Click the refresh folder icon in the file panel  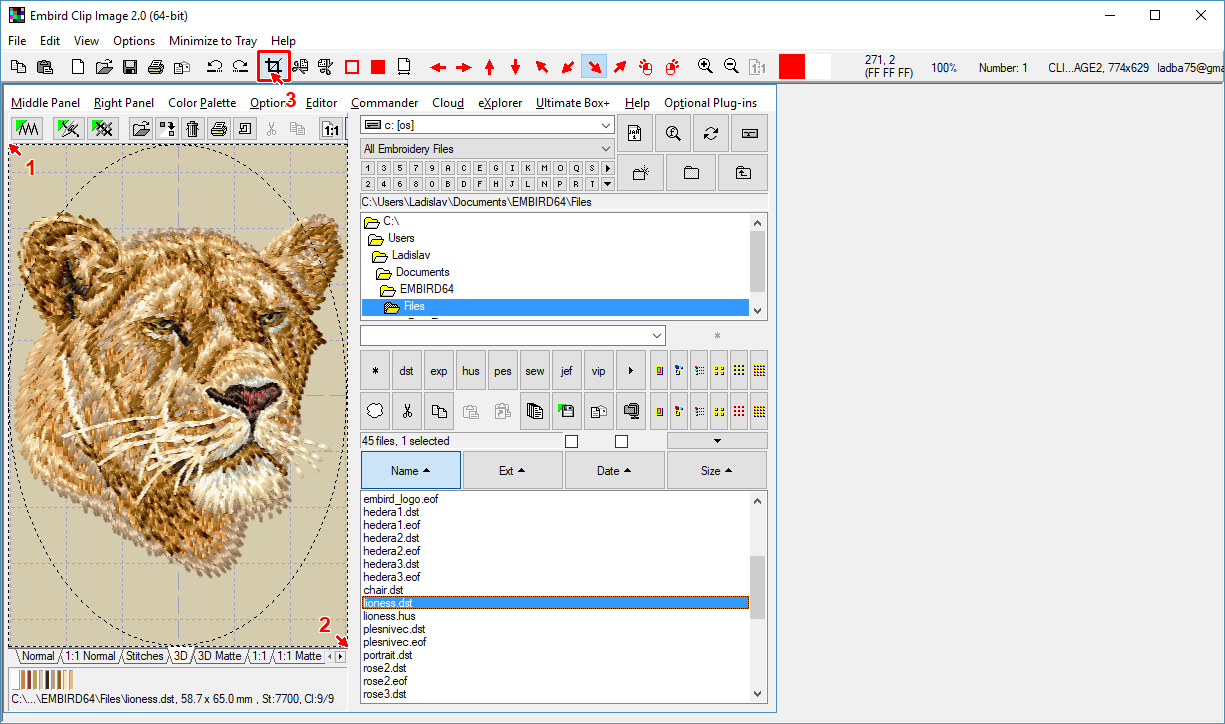pos(711,133)
